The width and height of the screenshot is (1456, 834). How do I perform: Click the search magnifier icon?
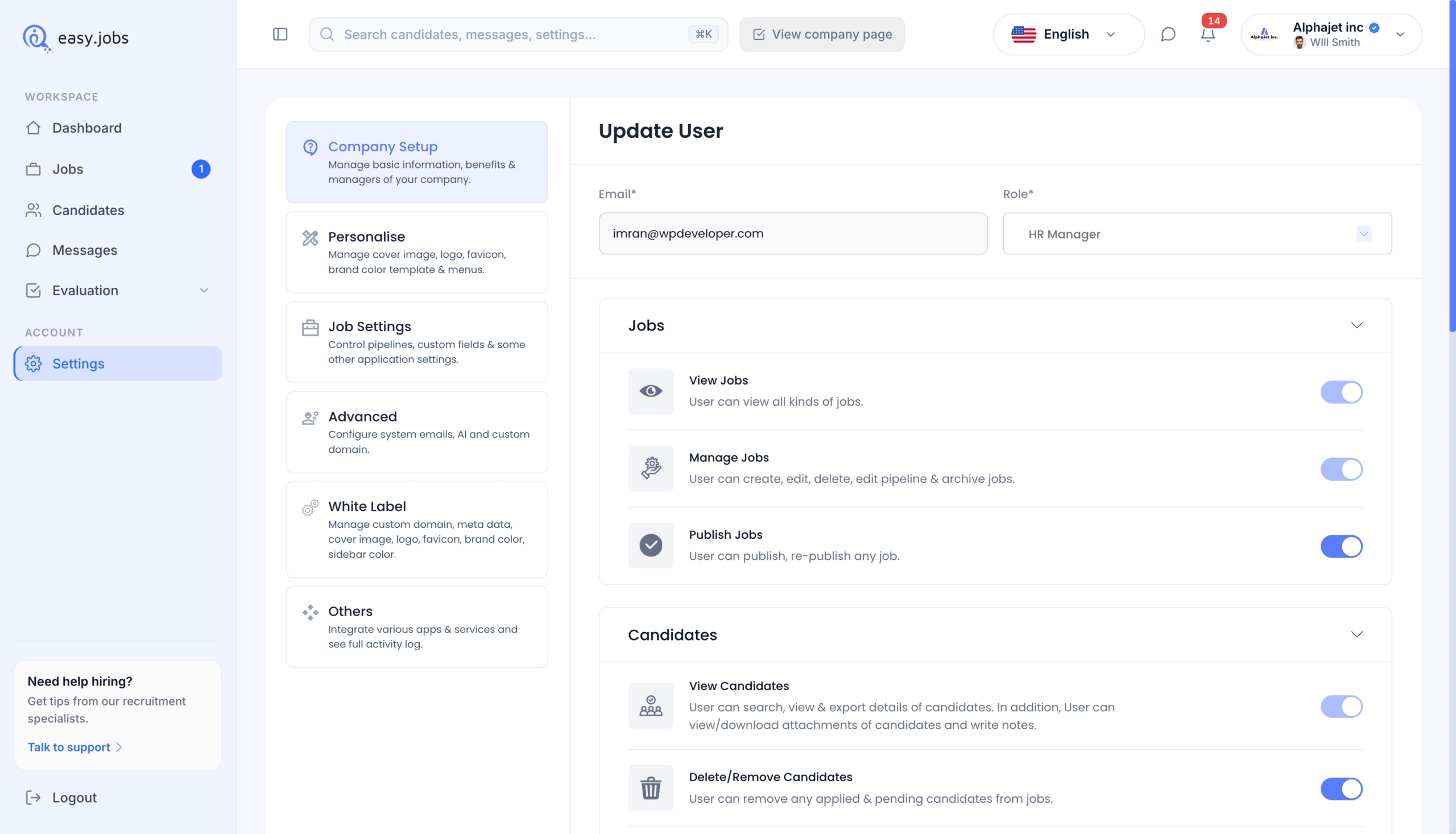(x=327, y=34)
